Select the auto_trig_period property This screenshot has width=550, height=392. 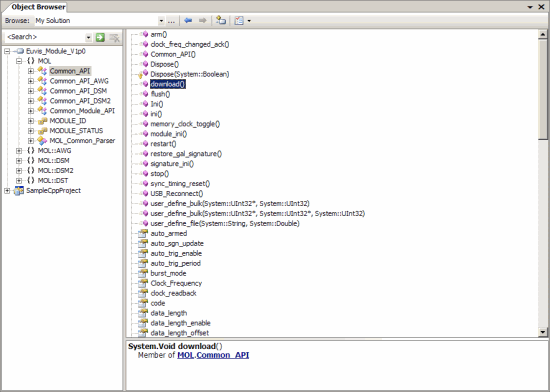click(176, 263)
